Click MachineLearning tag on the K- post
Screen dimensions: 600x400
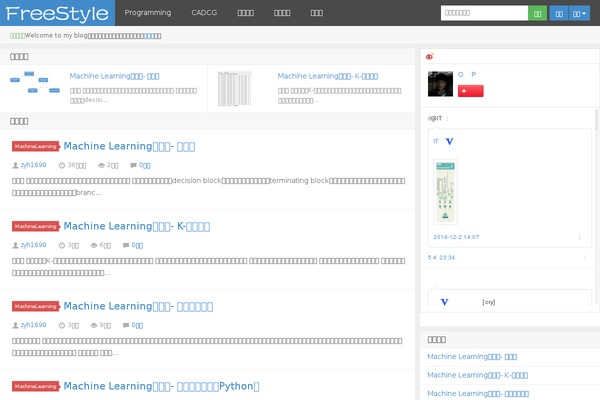[36, 226]
